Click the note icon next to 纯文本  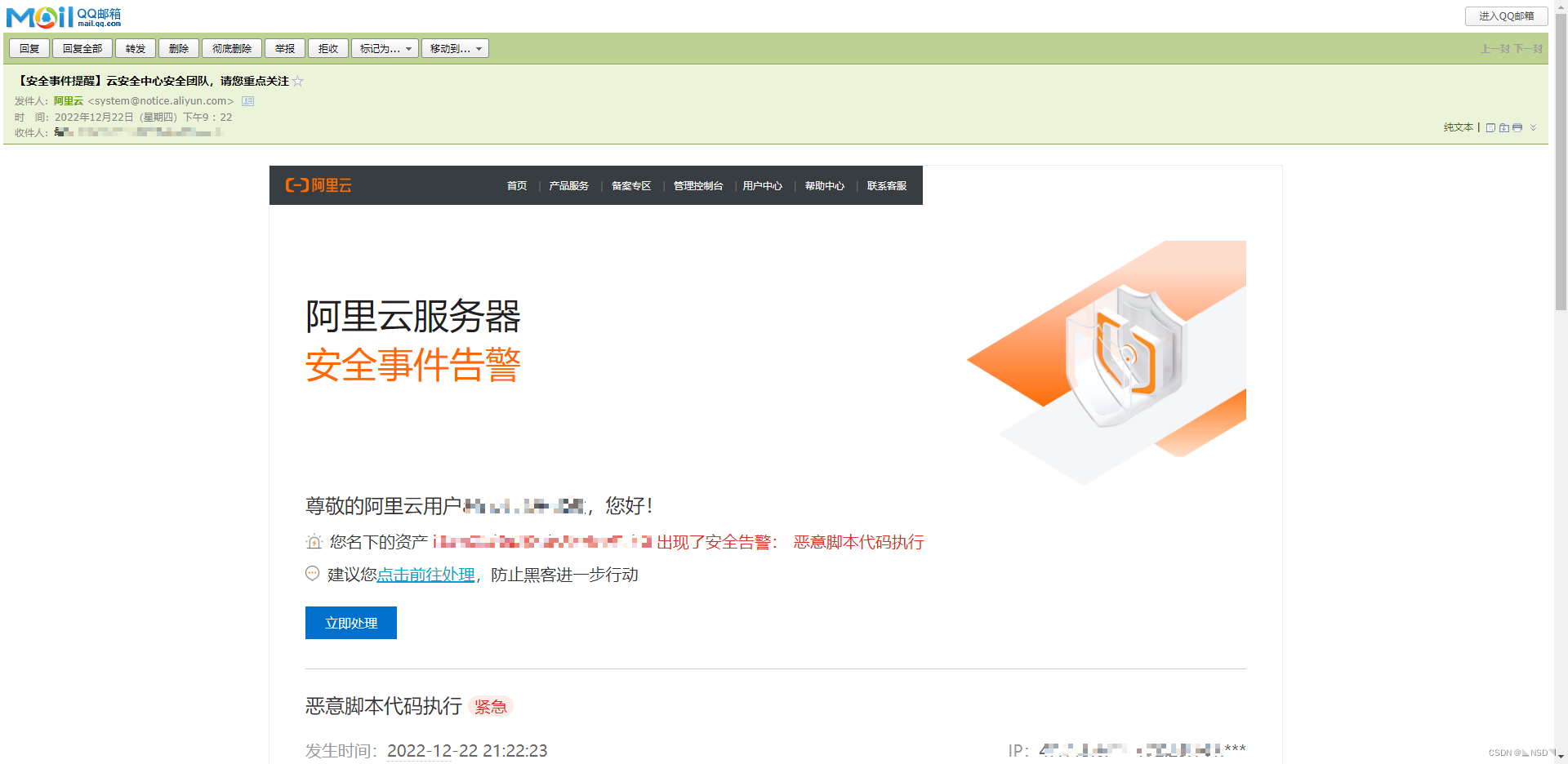(1490, 128)
